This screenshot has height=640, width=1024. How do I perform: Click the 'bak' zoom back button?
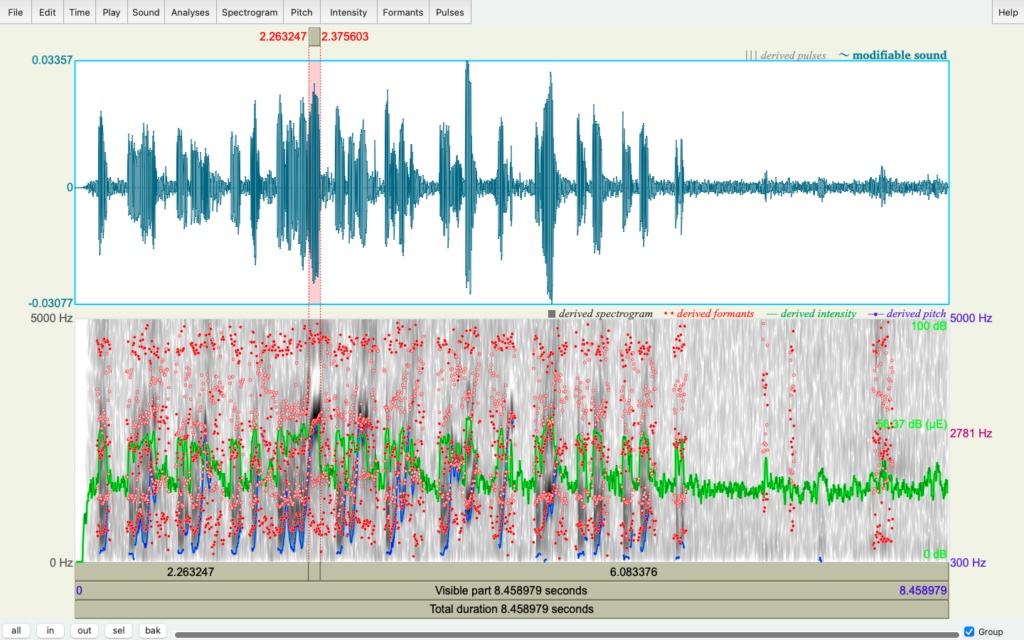(x=152, y=631)
